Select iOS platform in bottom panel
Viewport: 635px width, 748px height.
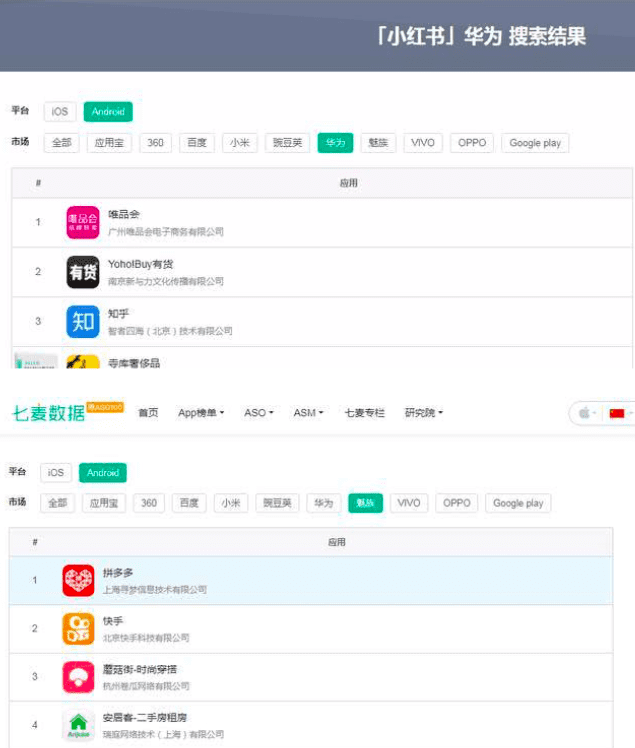[56, 473]
